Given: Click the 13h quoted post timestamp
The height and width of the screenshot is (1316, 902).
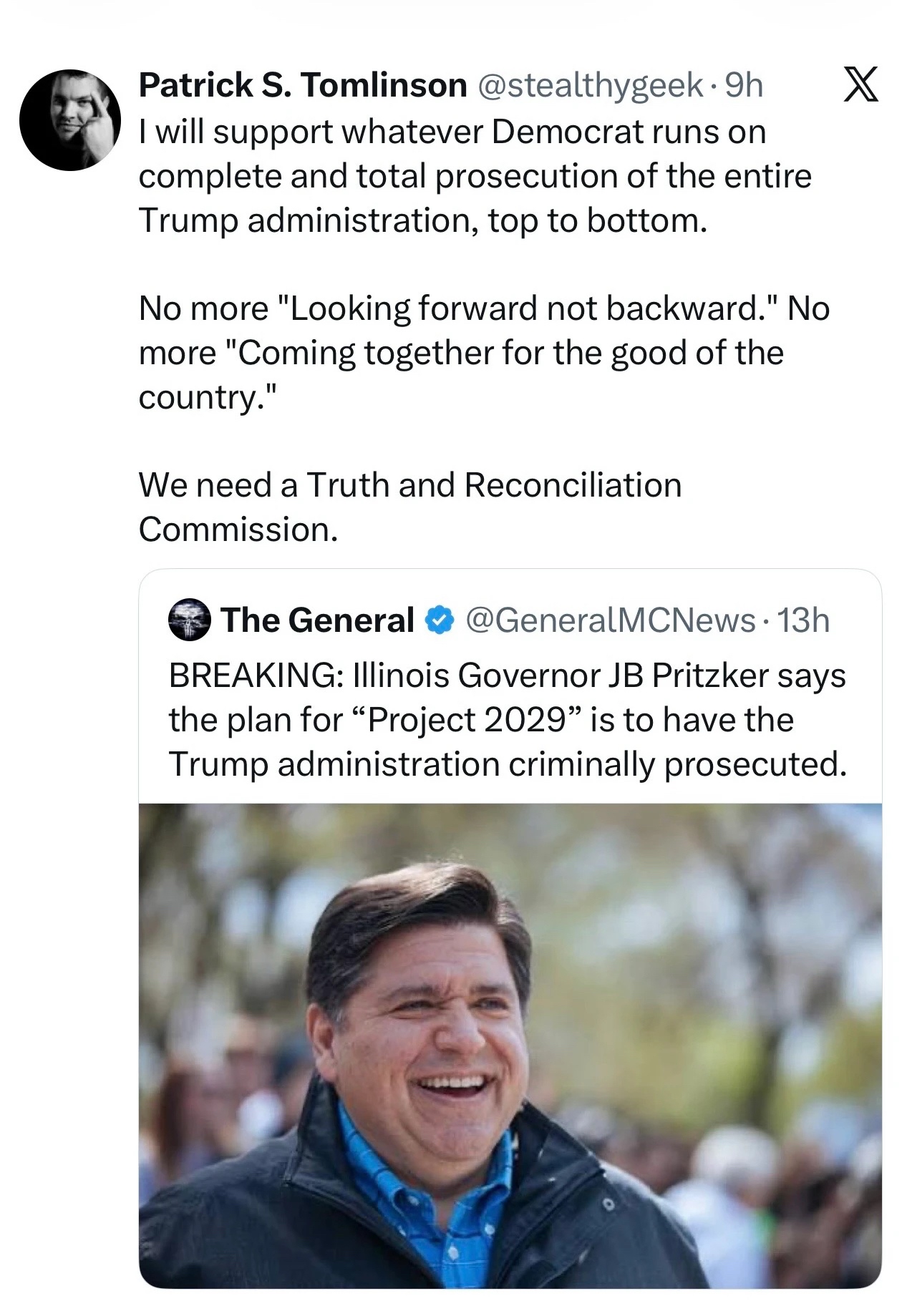Looking at the screenshot, I should [803, 620].
